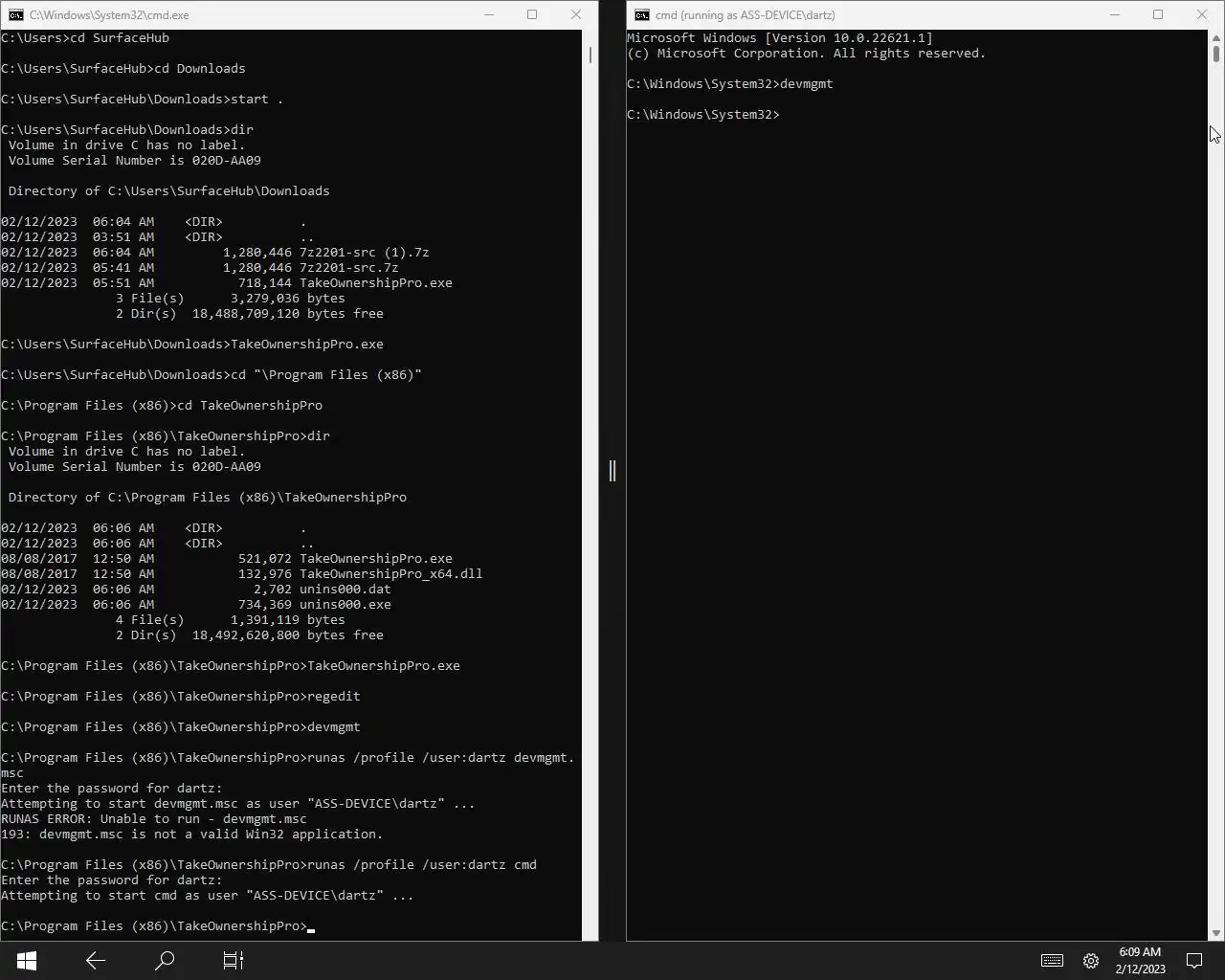The image size is (1225, 980).
Task: Click 'Directory of C:\Program Files (x86)\TakeOwnershipPro' line
Action: (x=207, y=497)
